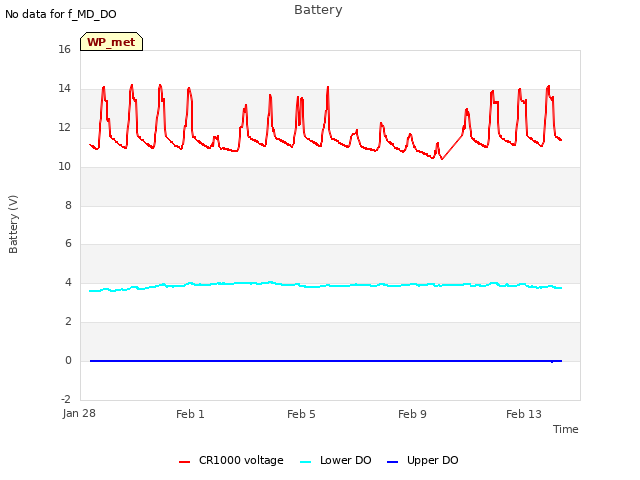Click the Feb 1 x-axis tick label

(190, 414)
